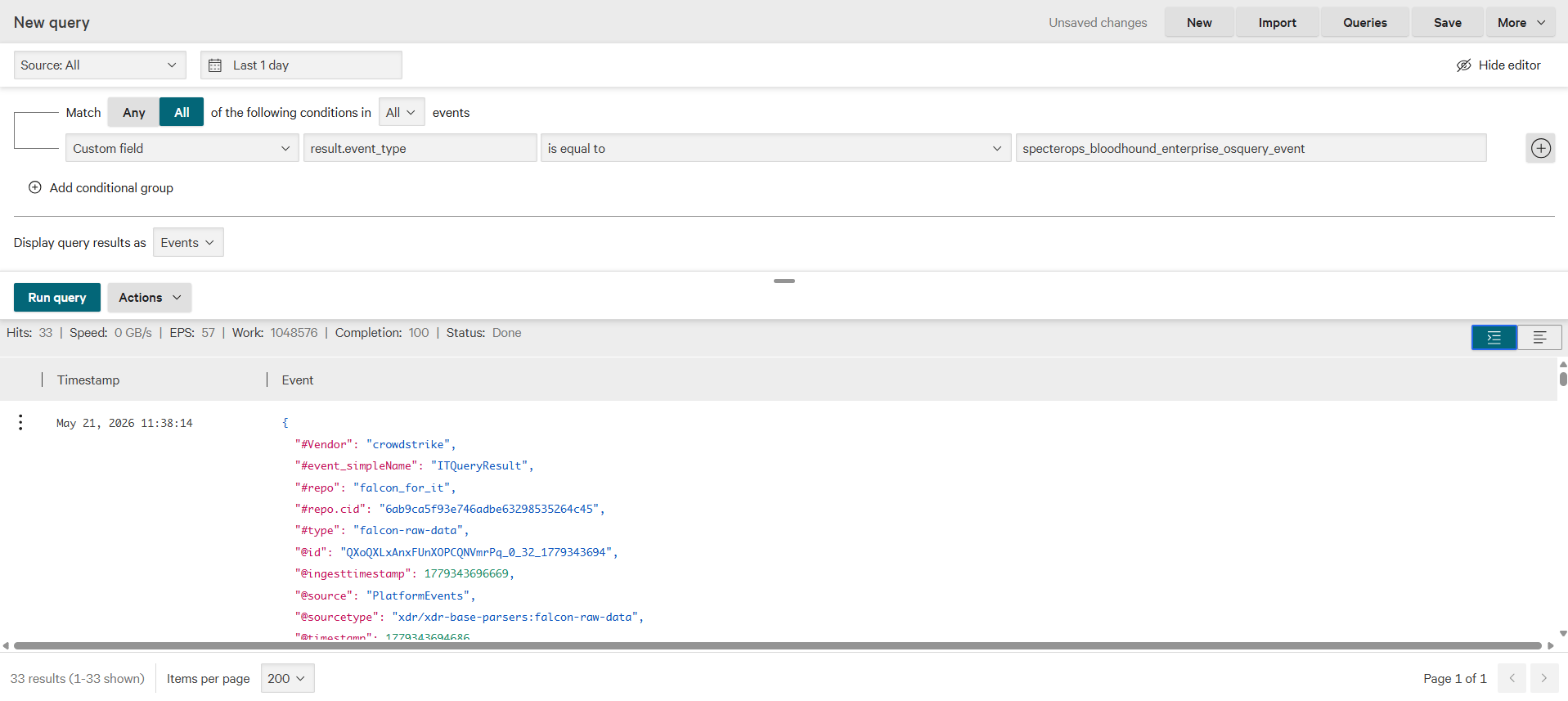Viewport: 1568px width, 701px height.
Task: Click vertical scrollbar up arrow
Action: coord(1562,365)
